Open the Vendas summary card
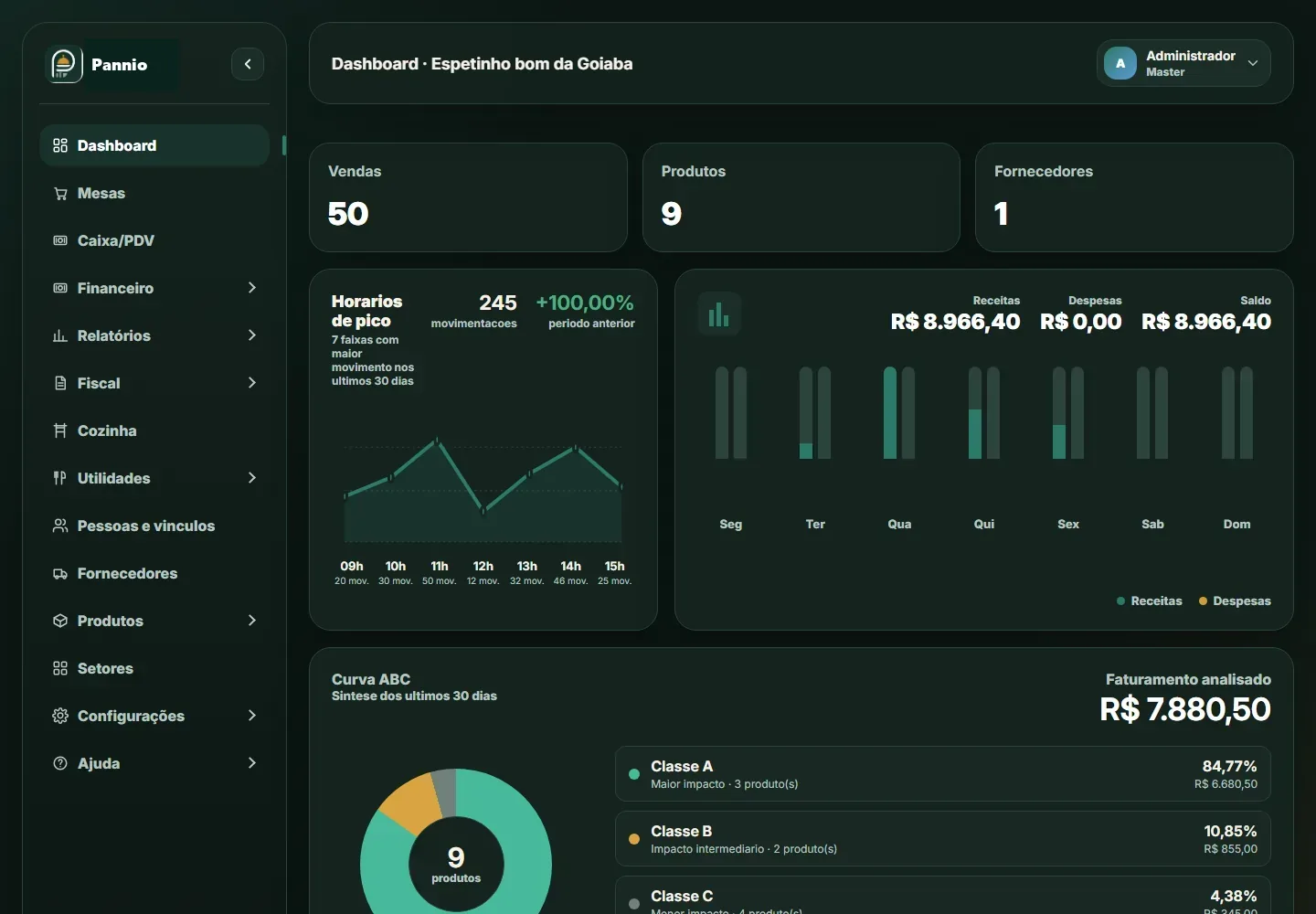 pyautogui.click(x=468, y=197)
